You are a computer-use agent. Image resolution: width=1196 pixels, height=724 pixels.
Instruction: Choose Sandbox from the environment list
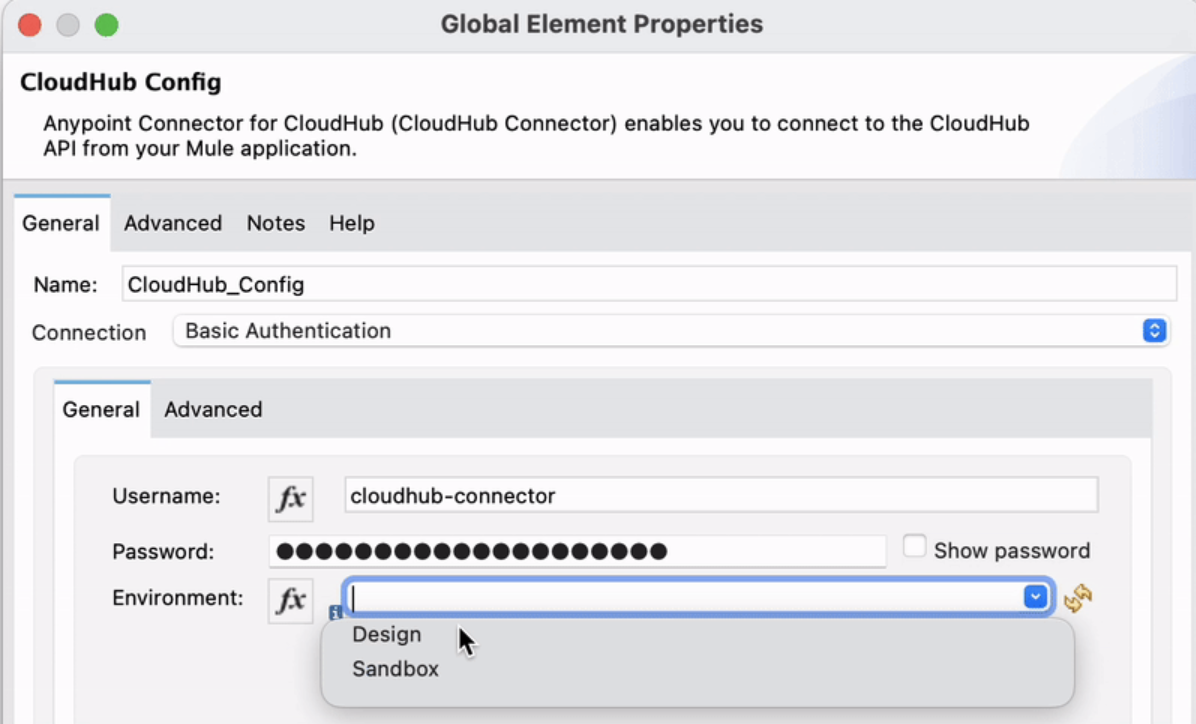(x=395, y=669)
